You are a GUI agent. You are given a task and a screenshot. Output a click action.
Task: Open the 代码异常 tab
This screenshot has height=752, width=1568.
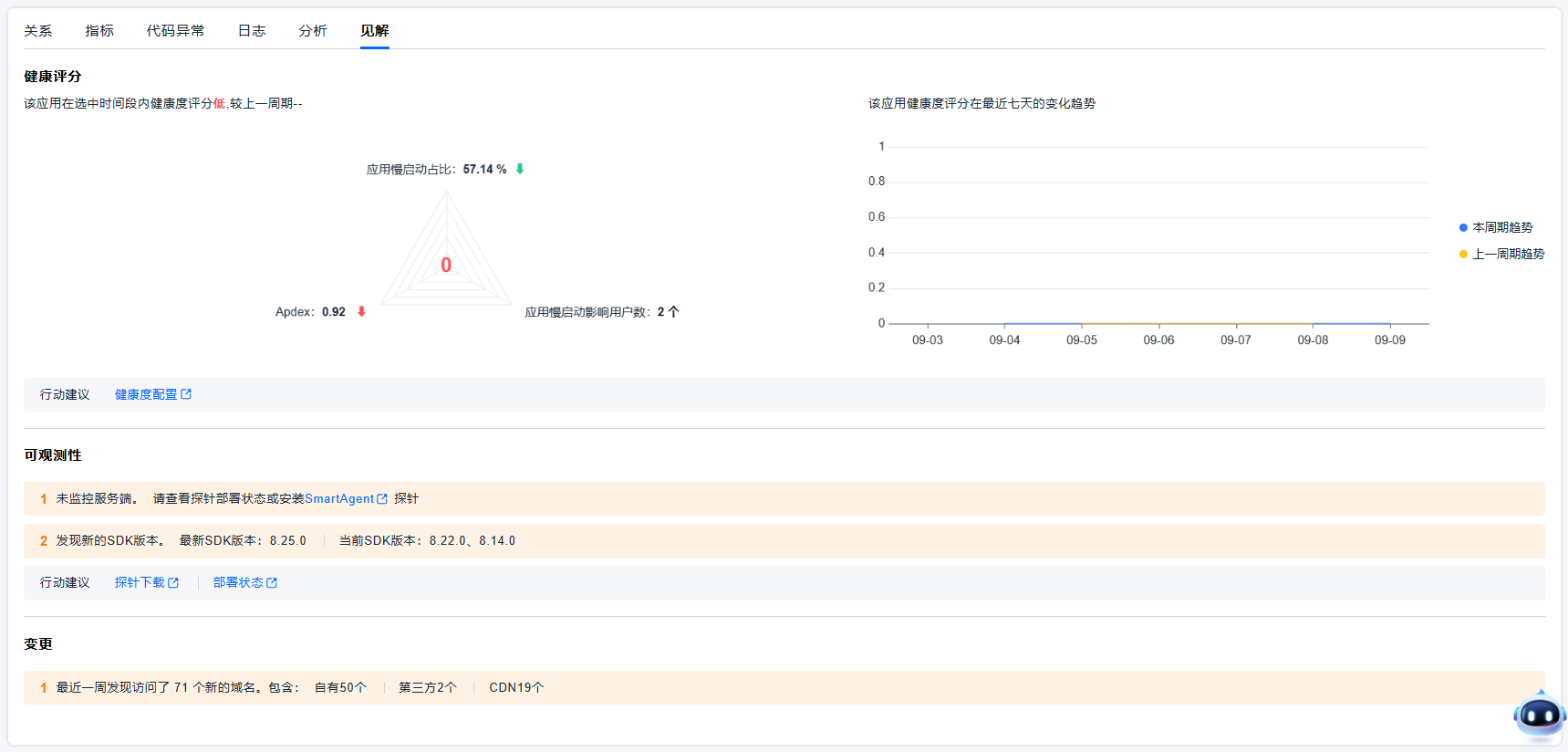point(175,31)
